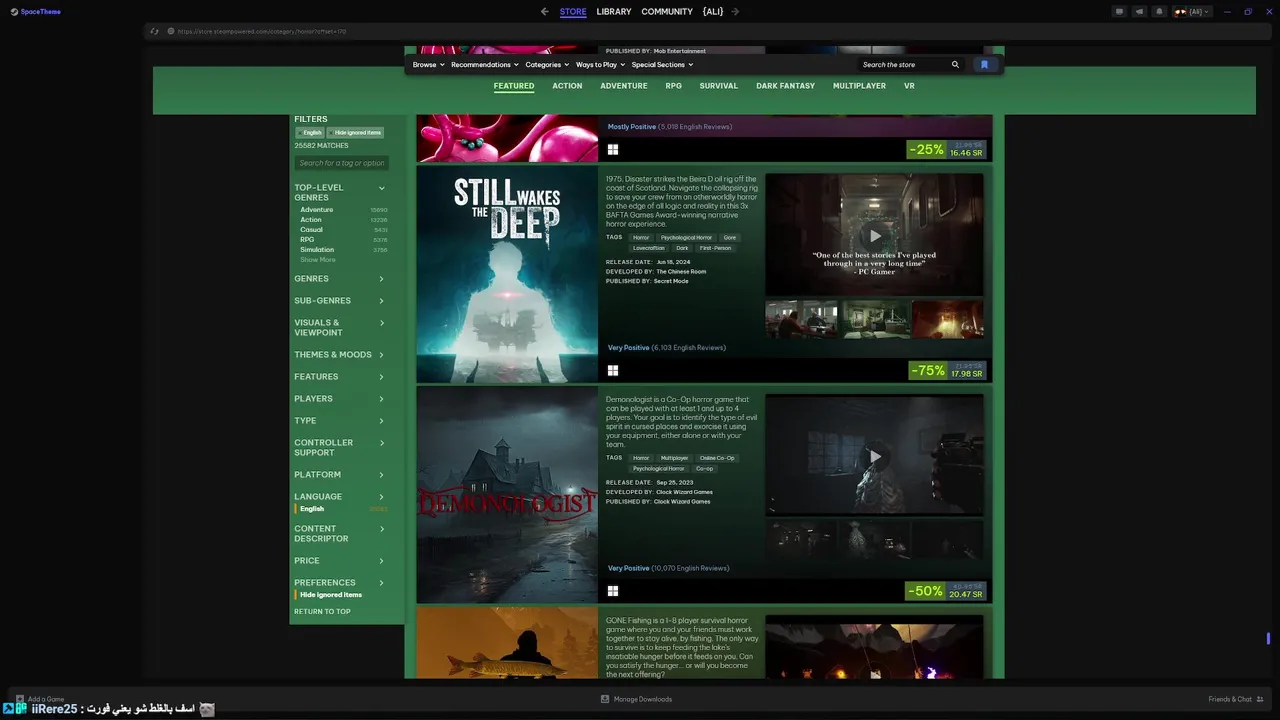Expand the Sub-Genres filter section

tap(340, 301)
